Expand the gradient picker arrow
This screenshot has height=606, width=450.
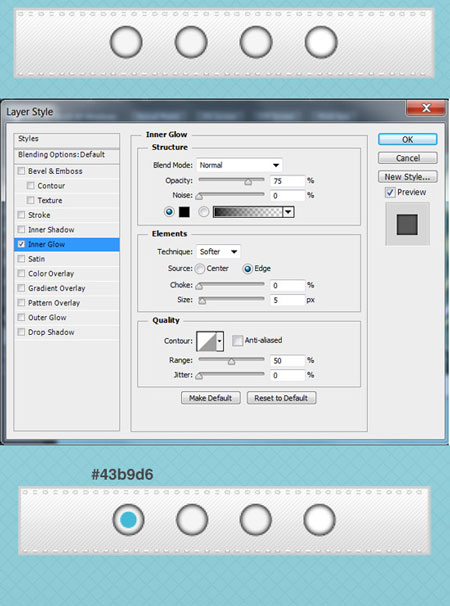tap(288, 212)
